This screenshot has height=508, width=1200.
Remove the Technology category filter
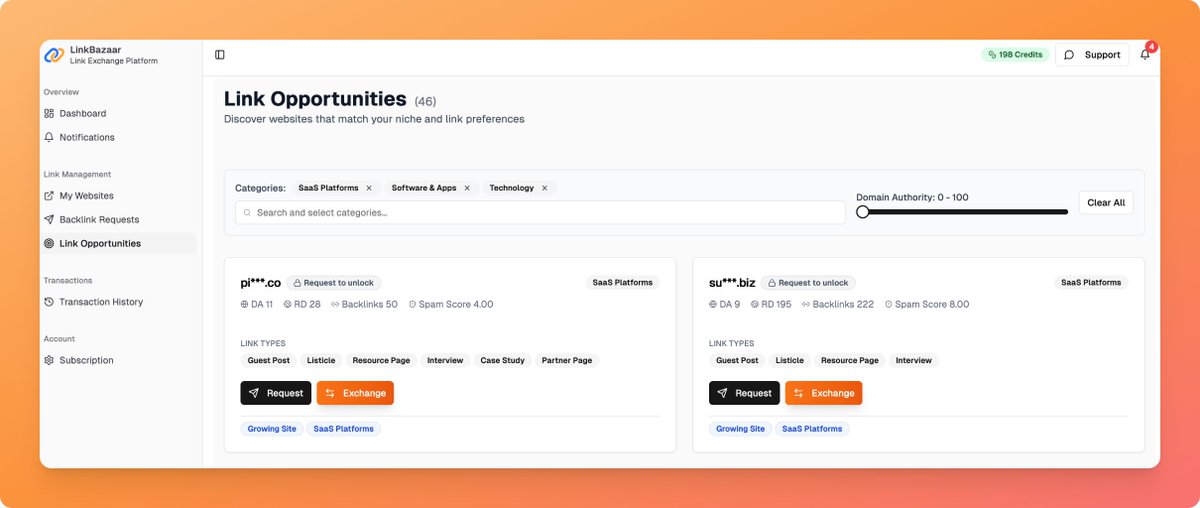pyautogui.click(x=545, y=188)
